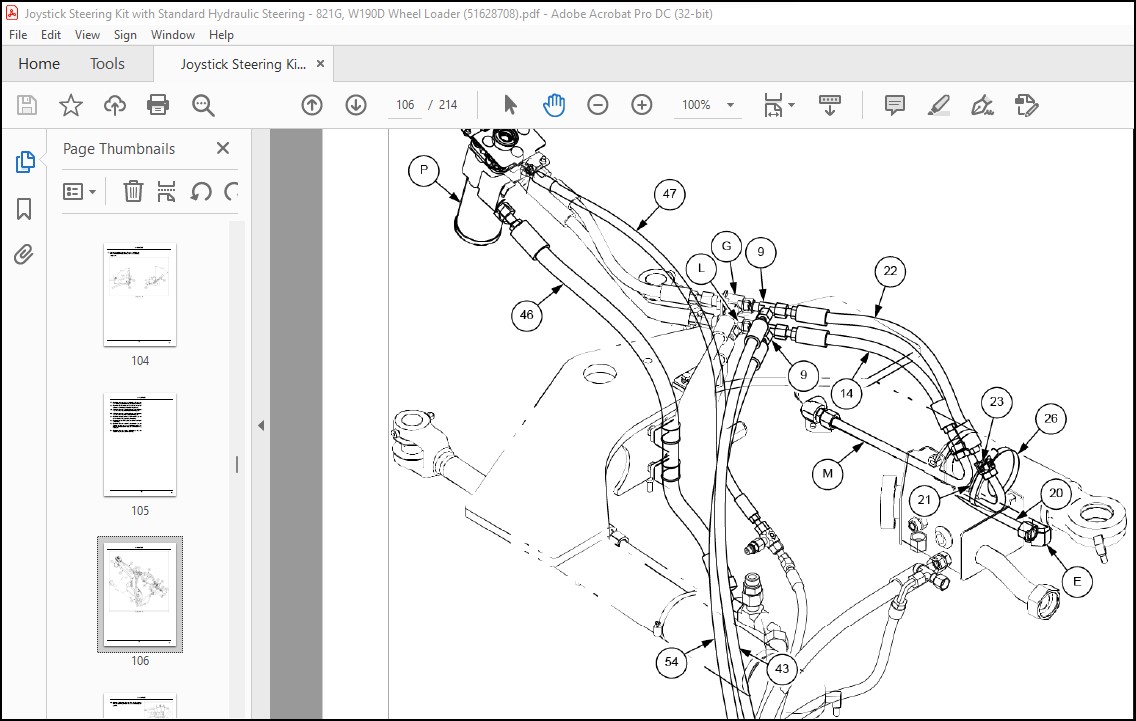
Task: Rotate page counterclockwise in thumbnails panel
Action: pyautogui.click(x=201, y=191)
